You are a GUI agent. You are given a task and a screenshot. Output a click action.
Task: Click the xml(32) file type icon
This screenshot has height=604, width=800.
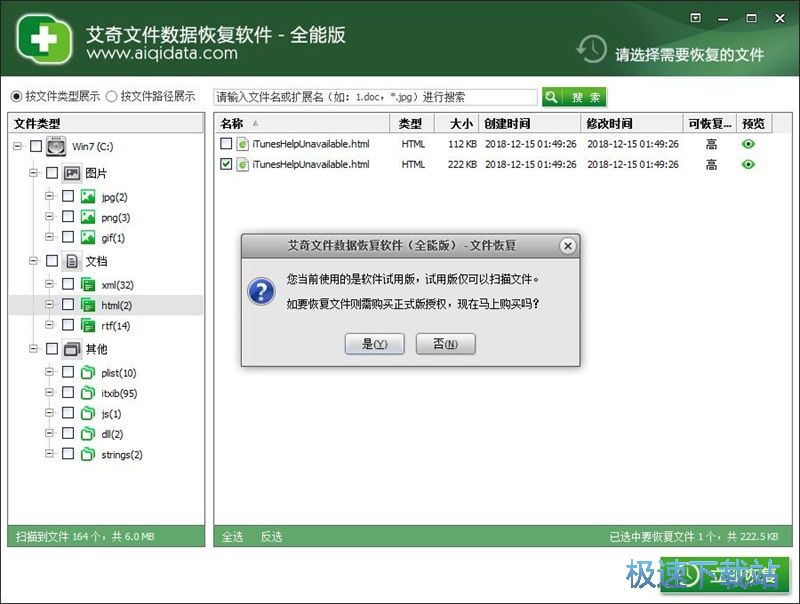pos(88,284)
